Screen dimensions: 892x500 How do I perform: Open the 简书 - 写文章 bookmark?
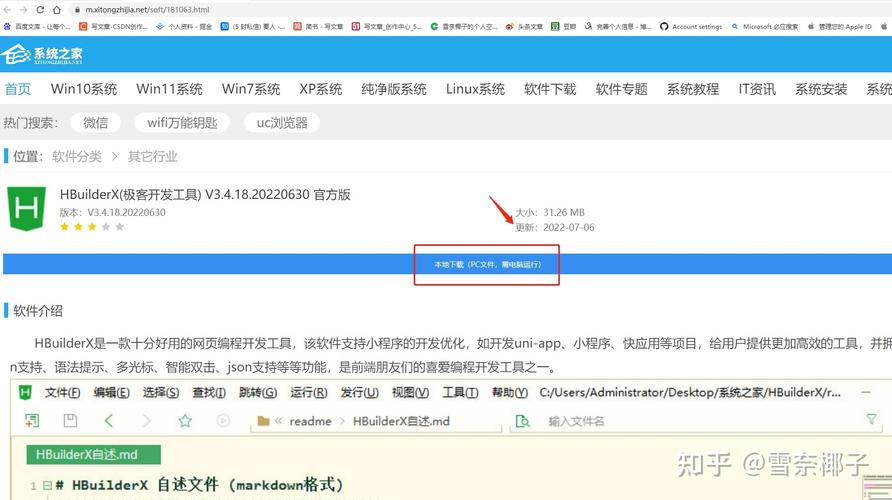(x=318, y=27)
